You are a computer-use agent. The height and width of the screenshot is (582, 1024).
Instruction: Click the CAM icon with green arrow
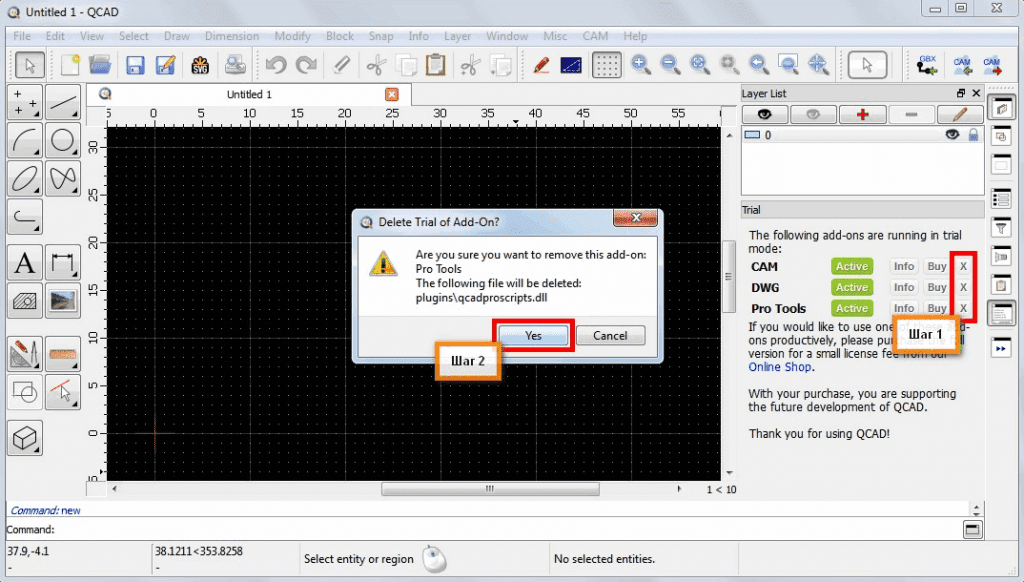pos(962,65)
